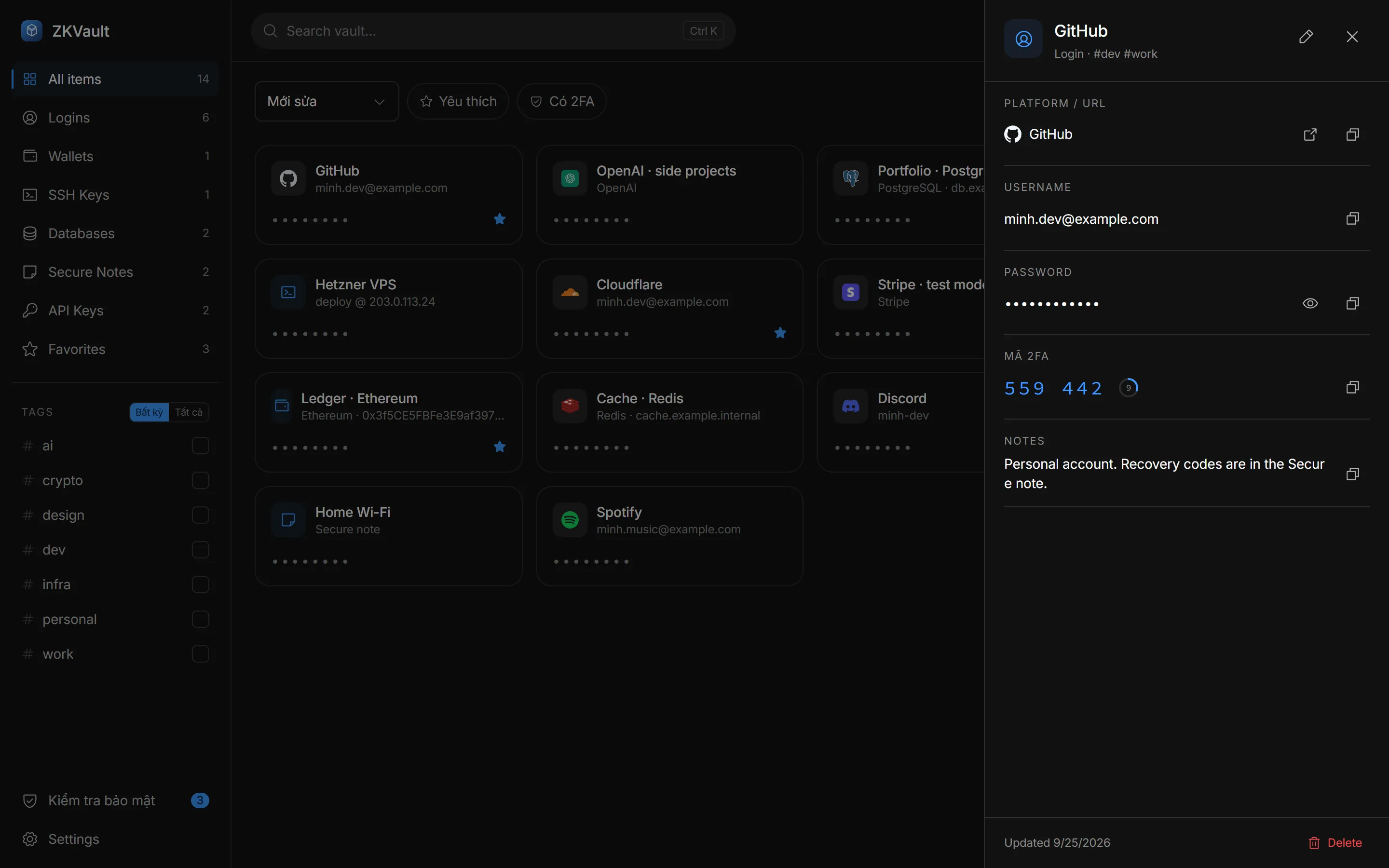This screenshot has width=1389, height=868.
Task: Click the Cloudflare card logo icon
Action: click(570, 292)
